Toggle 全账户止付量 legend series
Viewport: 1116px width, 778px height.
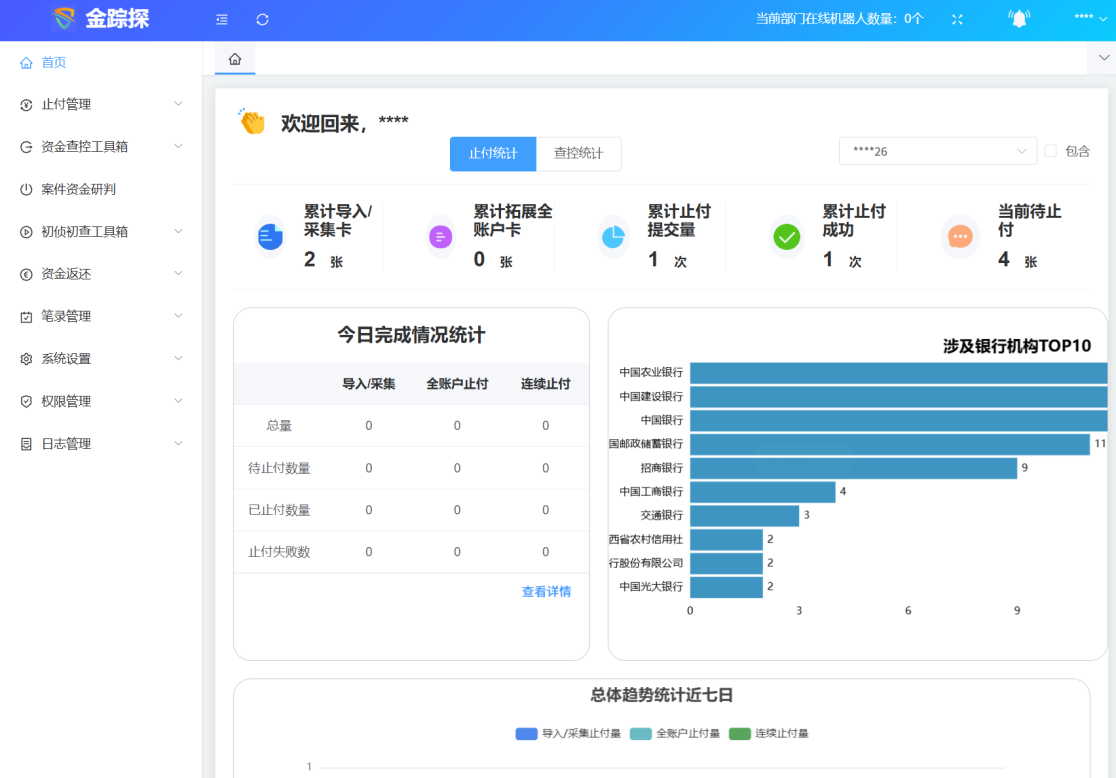pyautogui.click(x=675, y=734)
